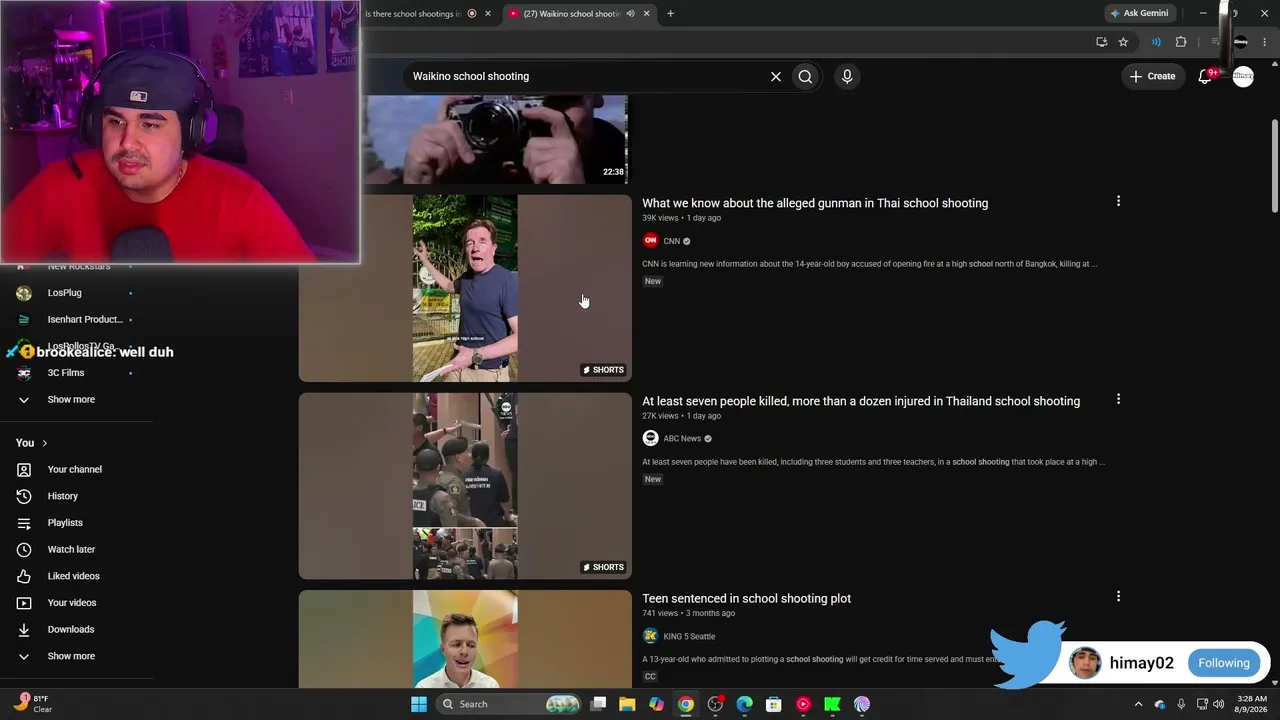This screenshot has width=1280, height=720.
Task: Open 'At least seven people killed' video title
Action: click(x=861, y=401)
